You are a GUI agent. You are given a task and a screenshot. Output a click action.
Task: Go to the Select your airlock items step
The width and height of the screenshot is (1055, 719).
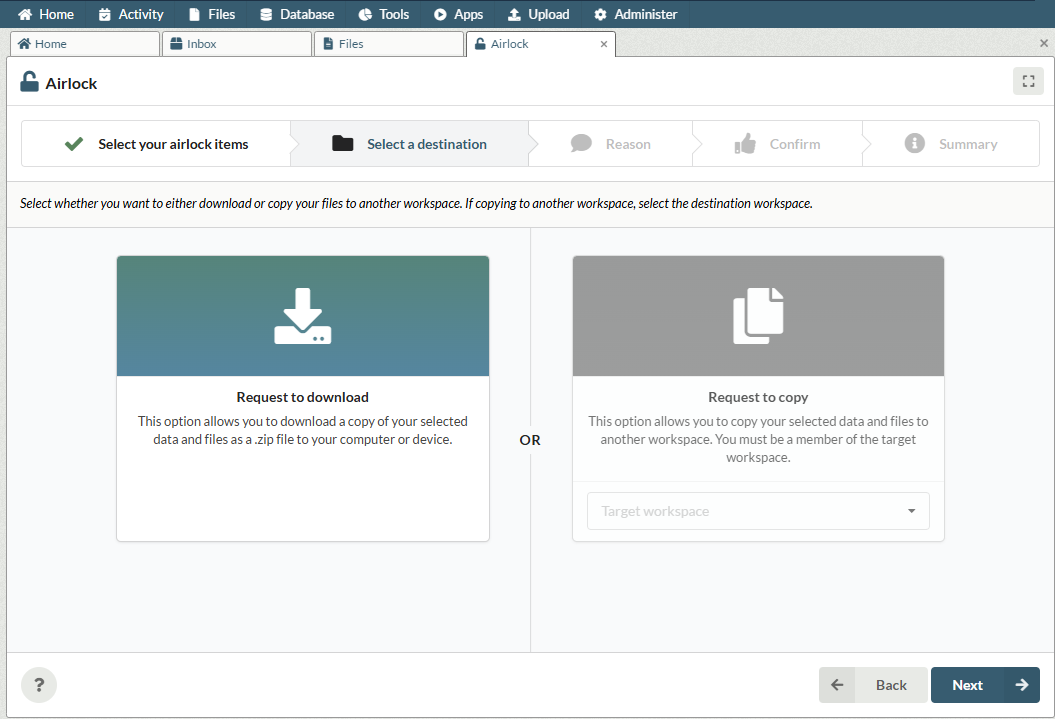[157, 144]
